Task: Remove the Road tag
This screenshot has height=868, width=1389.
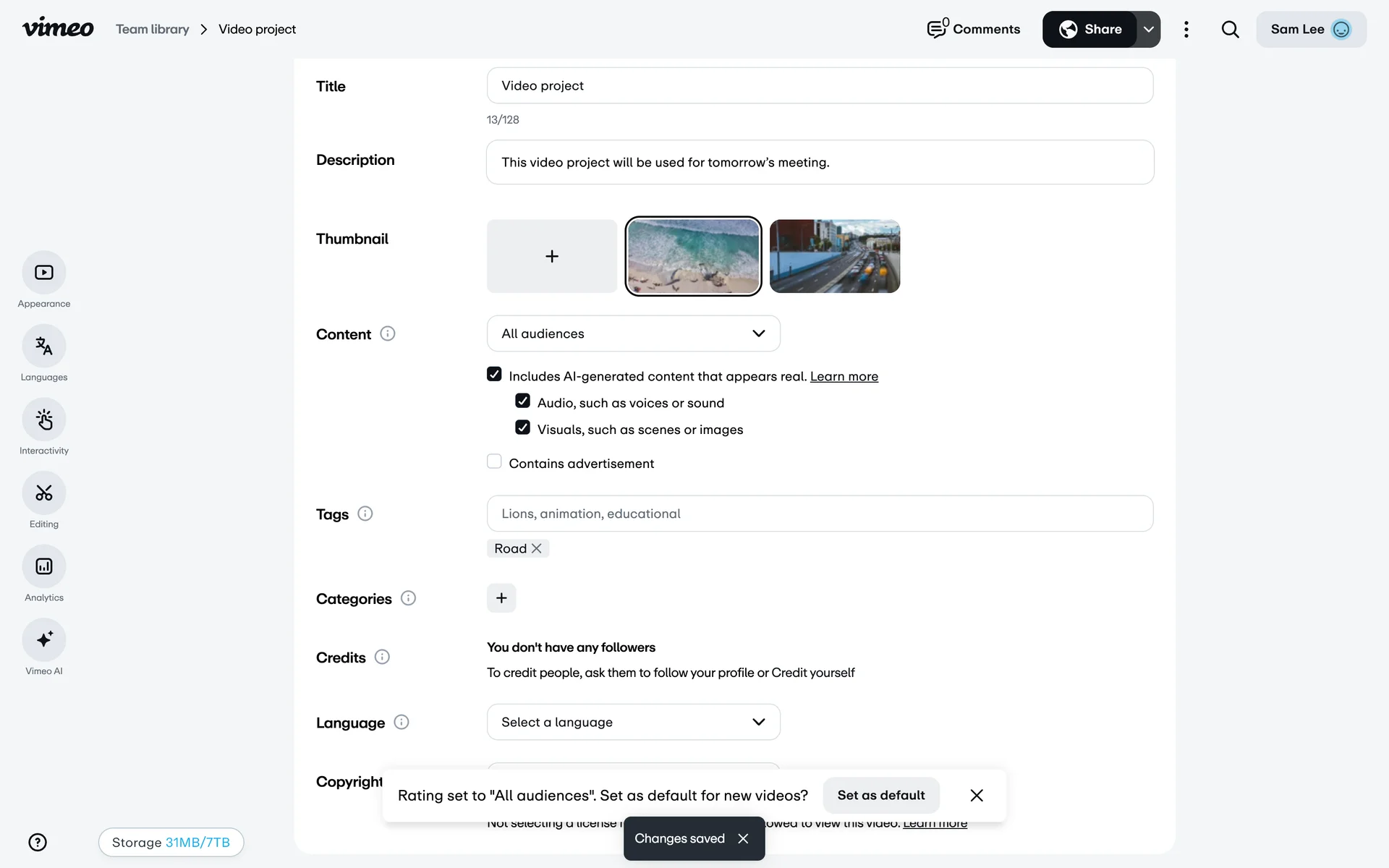Action: [536, 548]
